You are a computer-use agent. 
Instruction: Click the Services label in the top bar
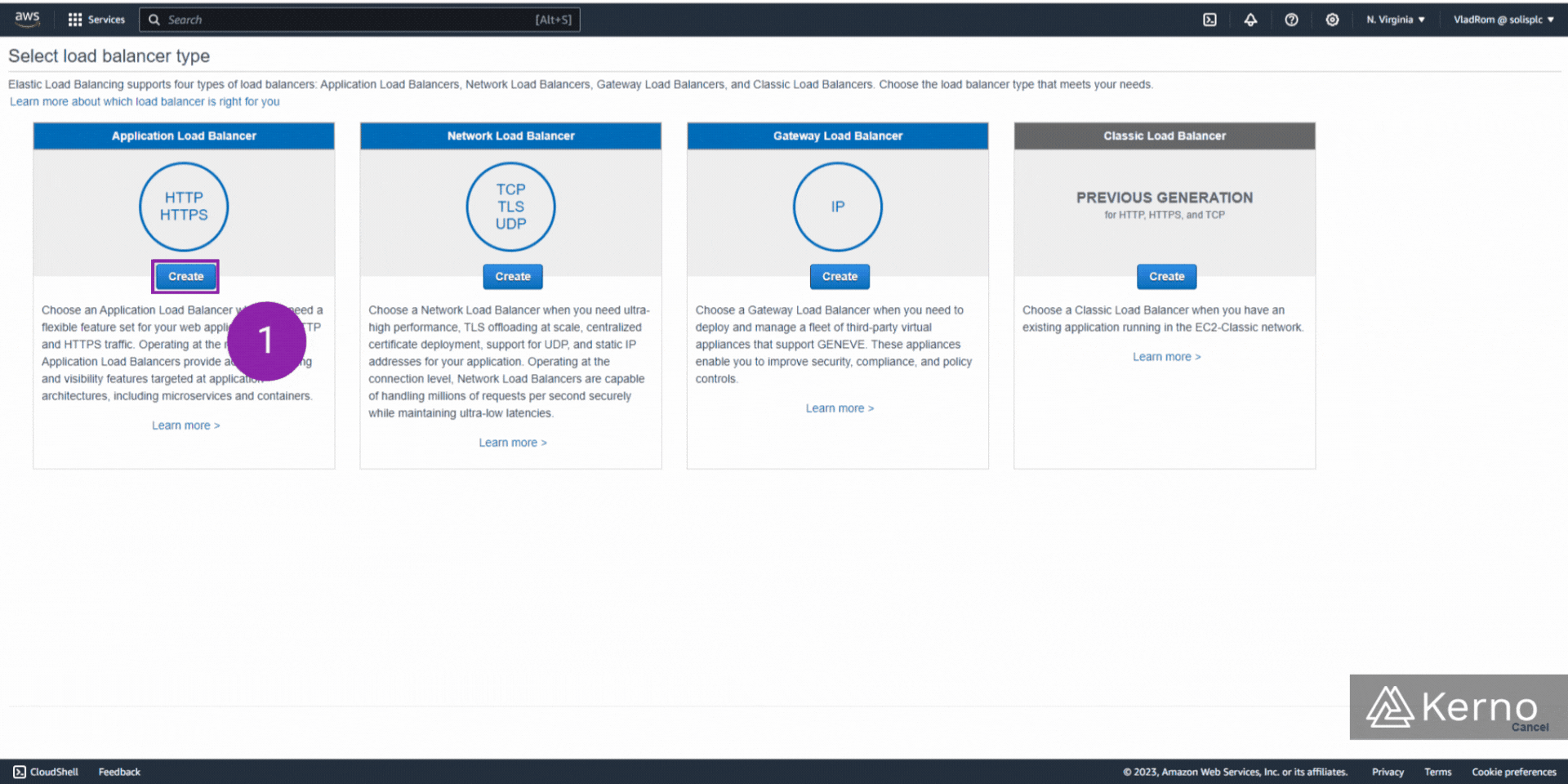click(106, 20)
